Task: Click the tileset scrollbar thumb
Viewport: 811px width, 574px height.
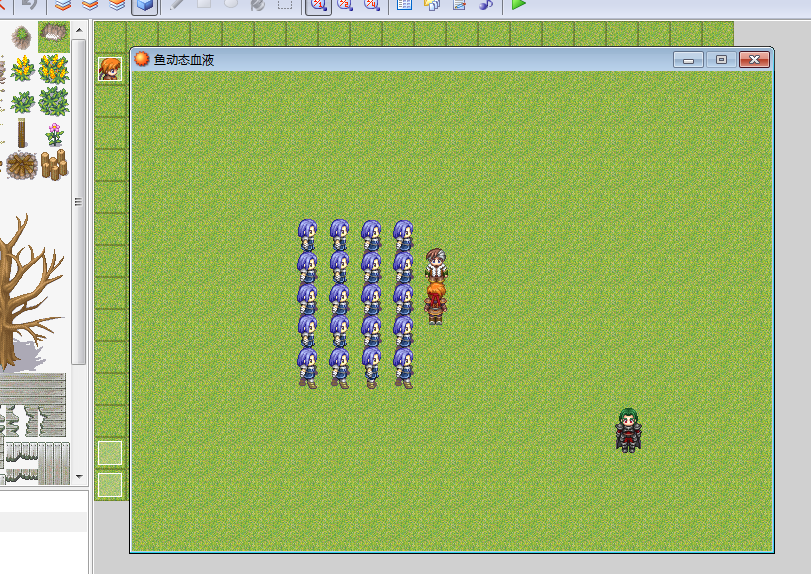Action: click(79, 202)
